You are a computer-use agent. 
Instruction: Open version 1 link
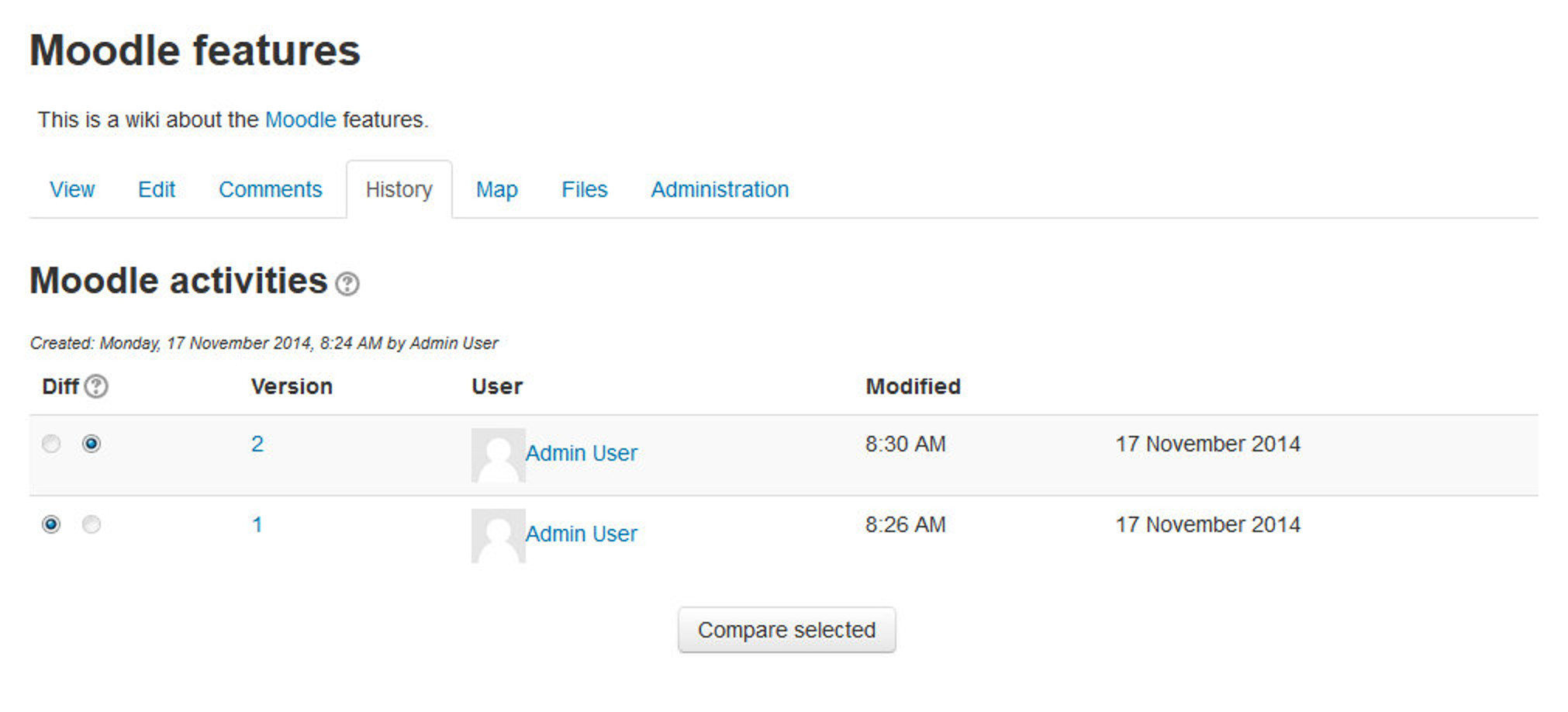(x=257, y=524)
